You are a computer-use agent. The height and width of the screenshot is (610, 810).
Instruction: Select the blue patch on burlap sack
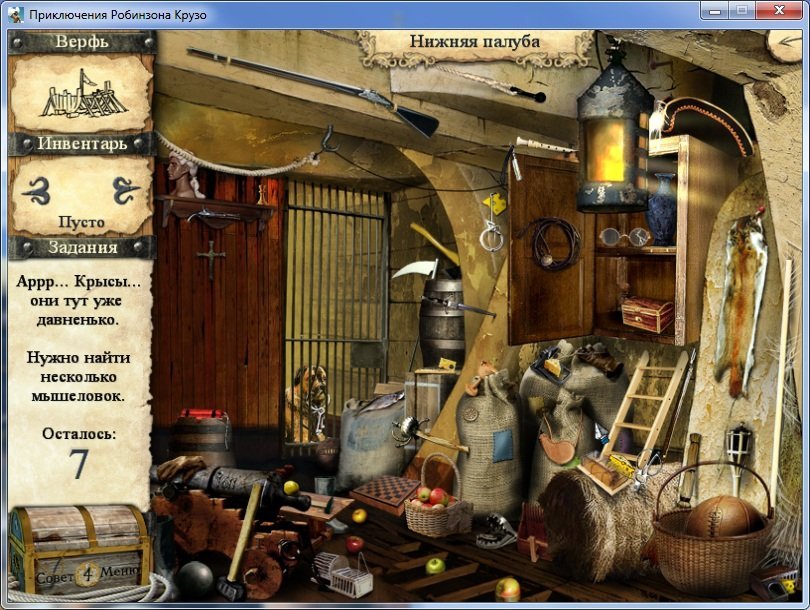[504, 446]
